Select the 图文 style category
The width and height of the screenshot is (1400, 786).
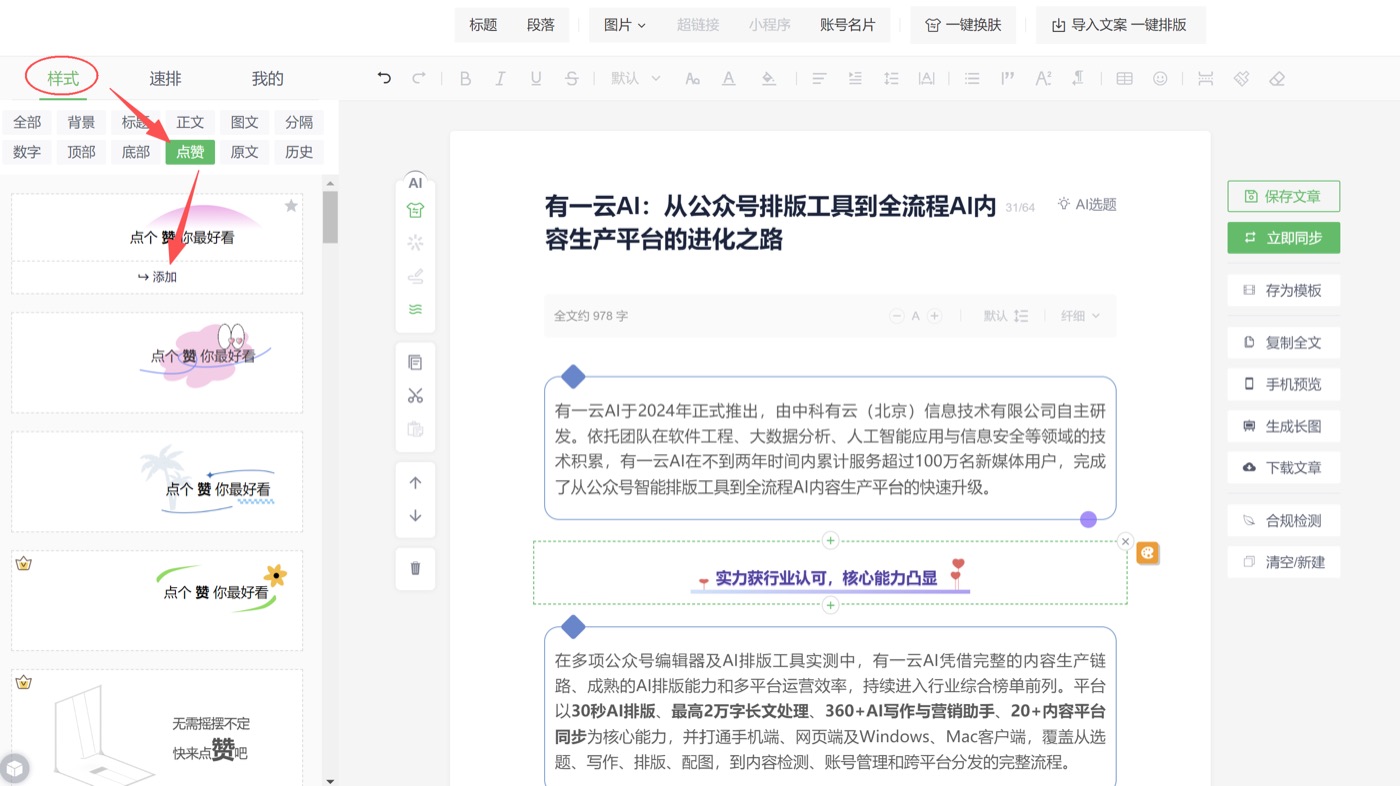pyautogui.click(x=244, y=122)
